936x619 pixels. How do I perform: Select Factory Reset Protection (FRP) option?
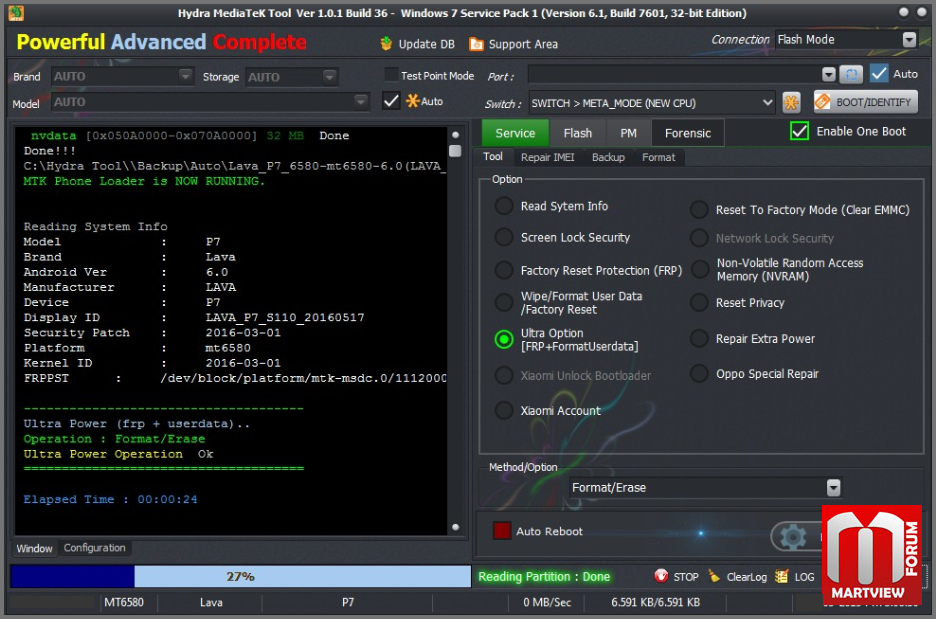(x=504, y=270)
